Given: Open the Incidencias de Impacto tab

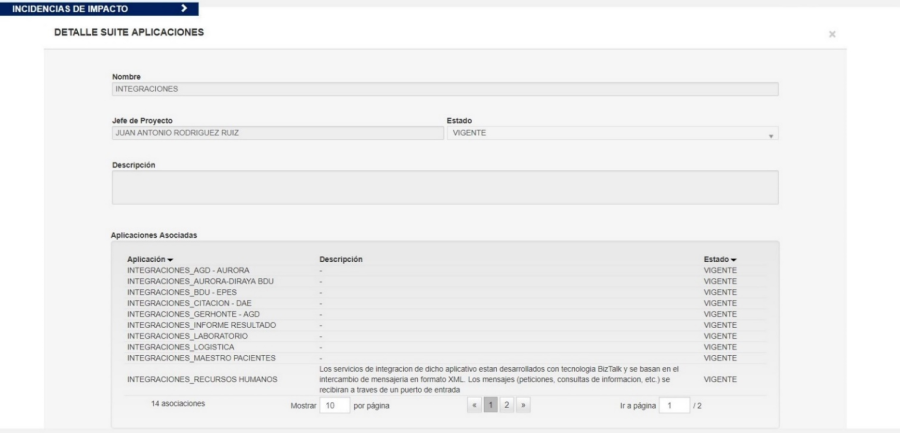Looking at the screenshot, I should [99, 9].
